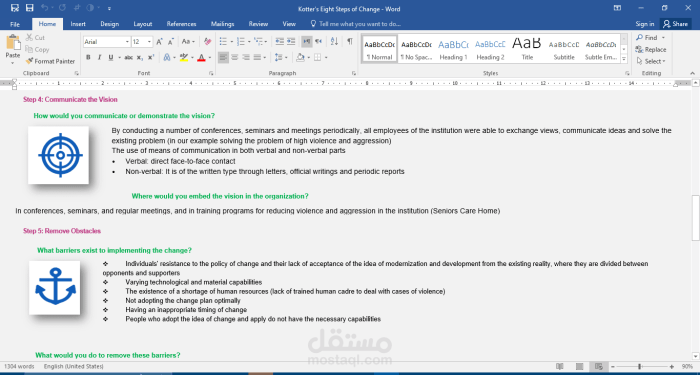Viewport: 700px width, 375px height.
Task: Click the vertical scrollbar thumb
Action: 696,218
